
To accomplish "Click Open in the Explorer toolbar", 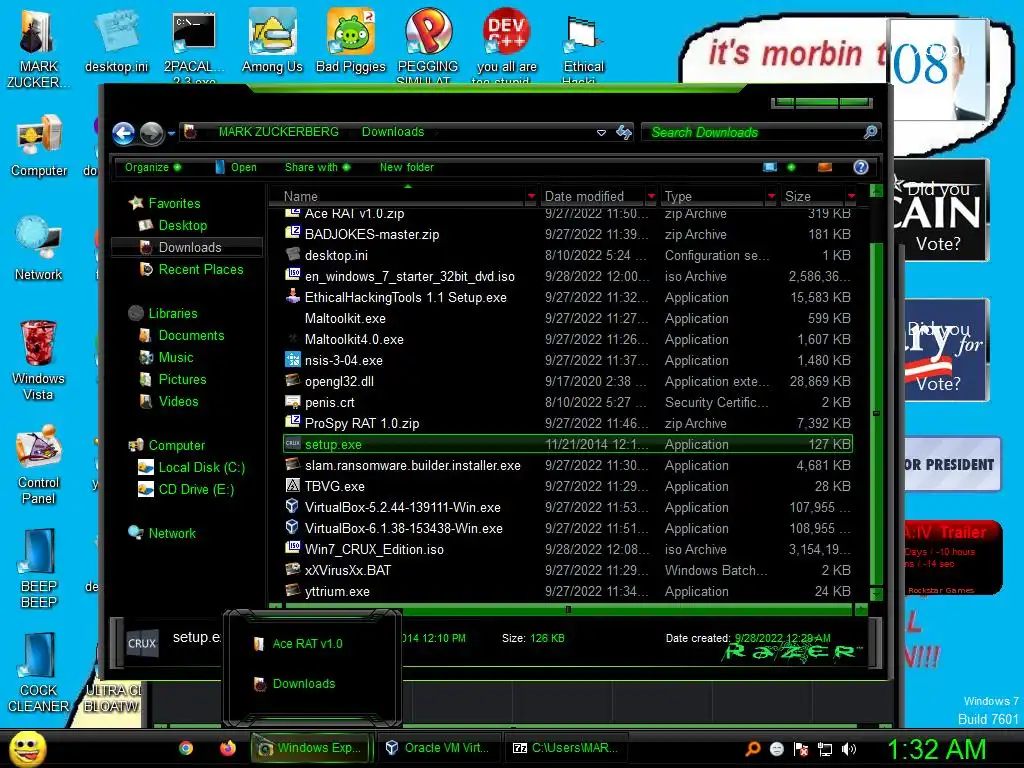I will point(236,167).
